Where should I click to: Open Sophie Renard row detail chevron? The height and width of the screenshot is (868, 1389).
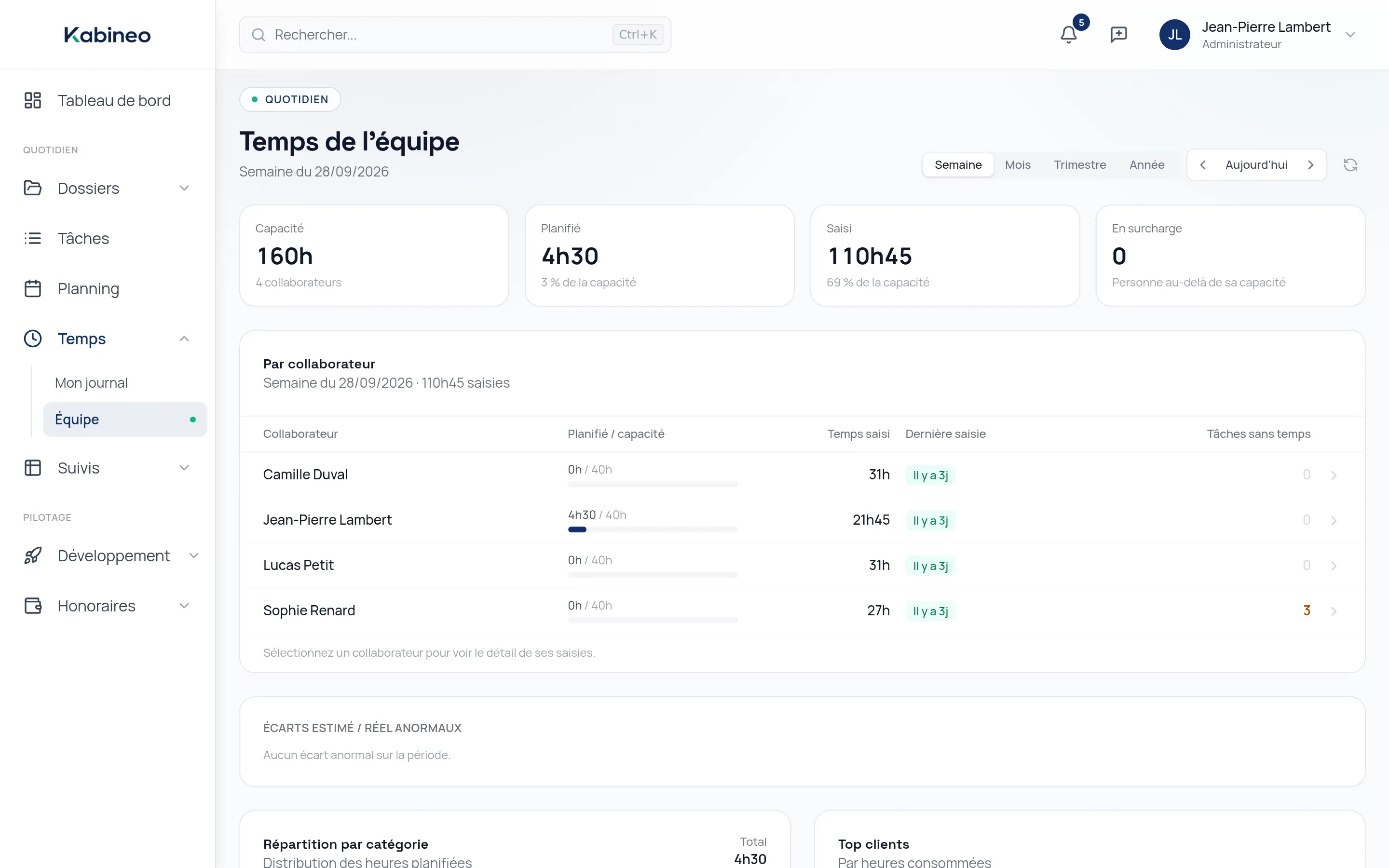pyautogui.click(x=1334, y=611)
